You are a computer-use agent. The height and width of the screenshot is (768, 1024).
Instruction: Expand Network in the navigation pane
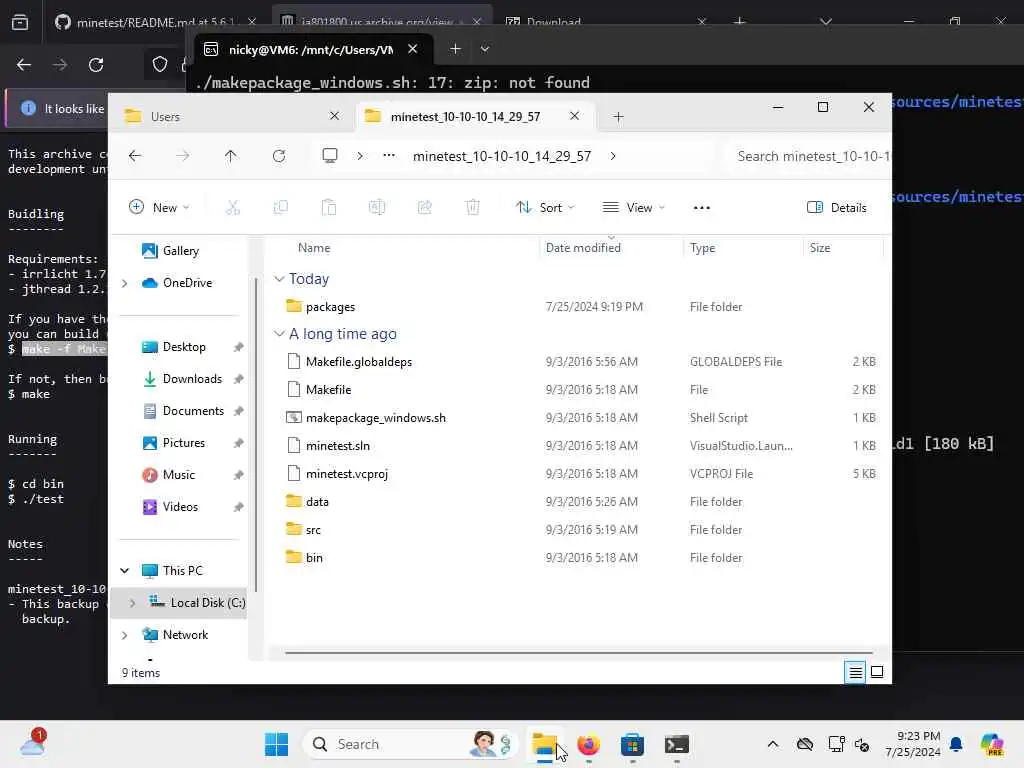[x=125, y=635]
